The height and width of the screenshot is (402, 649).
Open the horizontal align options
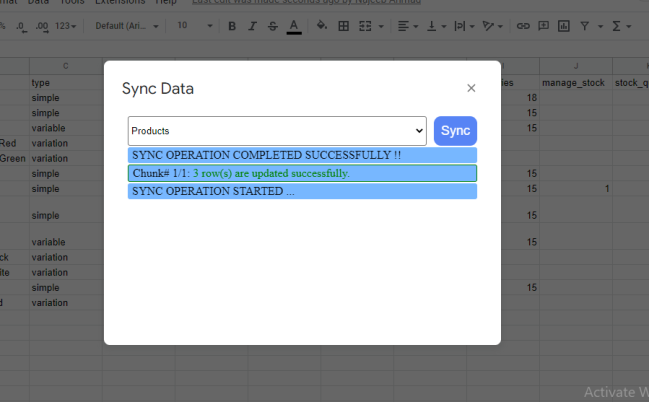(x=408, y=26)
